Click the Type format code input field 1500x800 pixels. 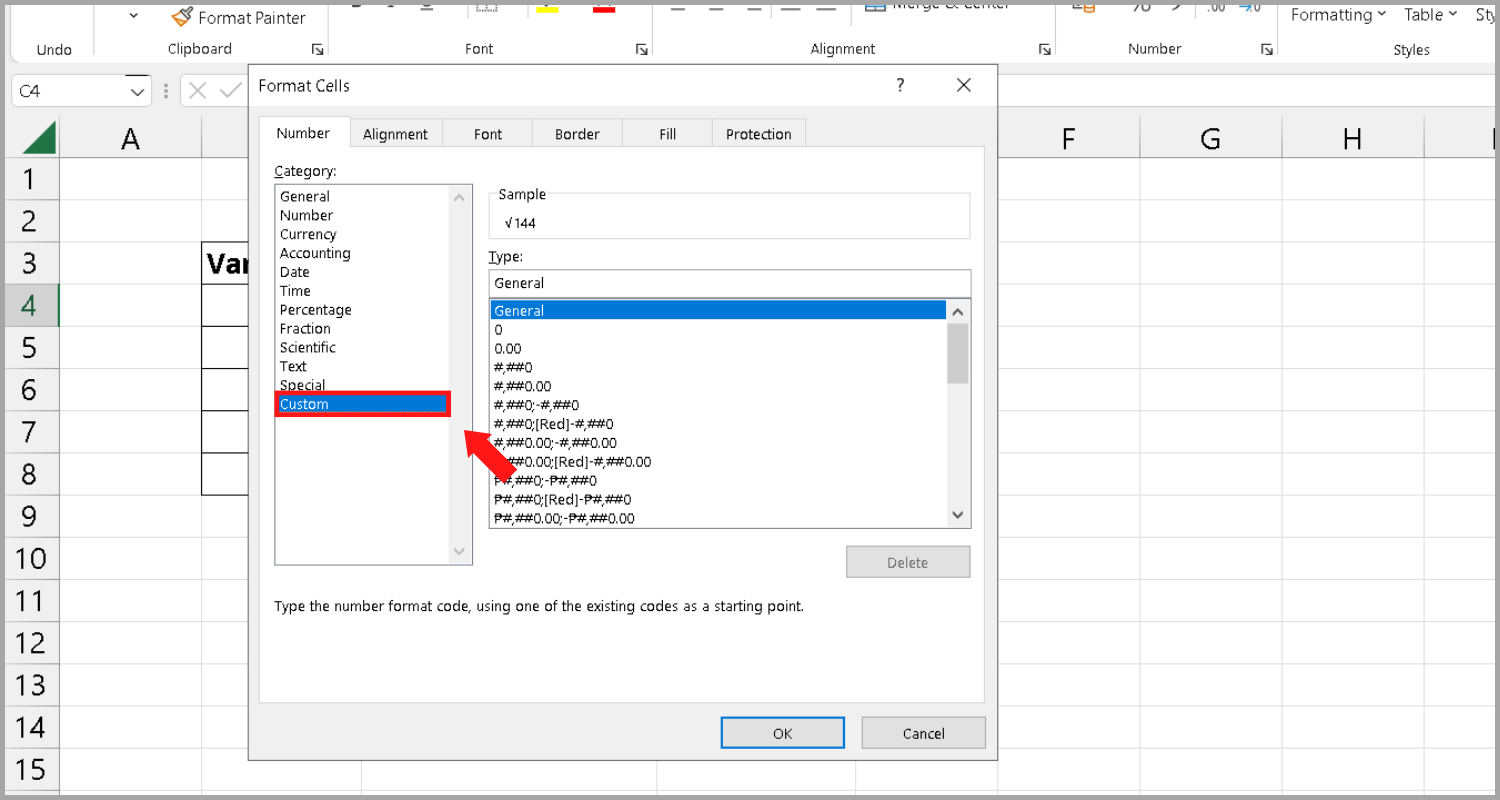click(729, 283)
